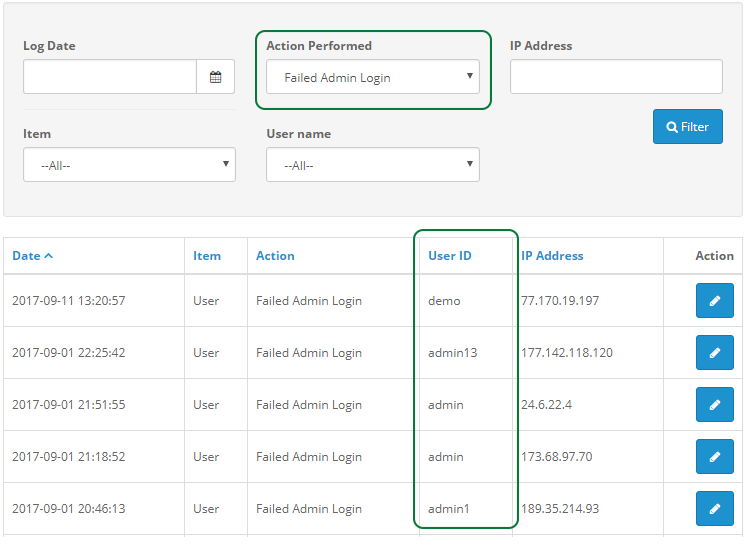Click the edit pencil for the admin13 row
746x537 pixels.
point(715,352)
